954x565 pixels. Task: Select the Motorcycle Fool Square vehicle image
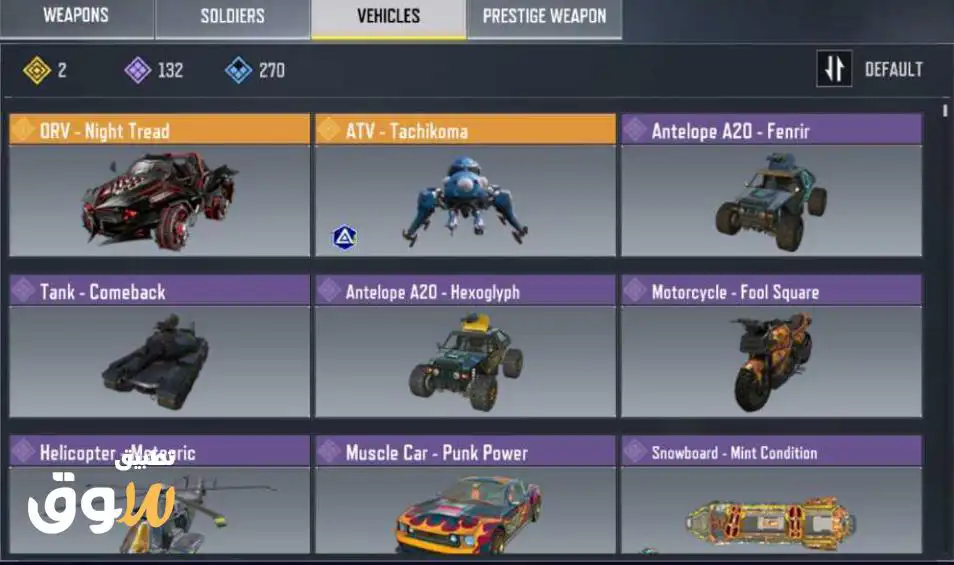pos(771,361)
